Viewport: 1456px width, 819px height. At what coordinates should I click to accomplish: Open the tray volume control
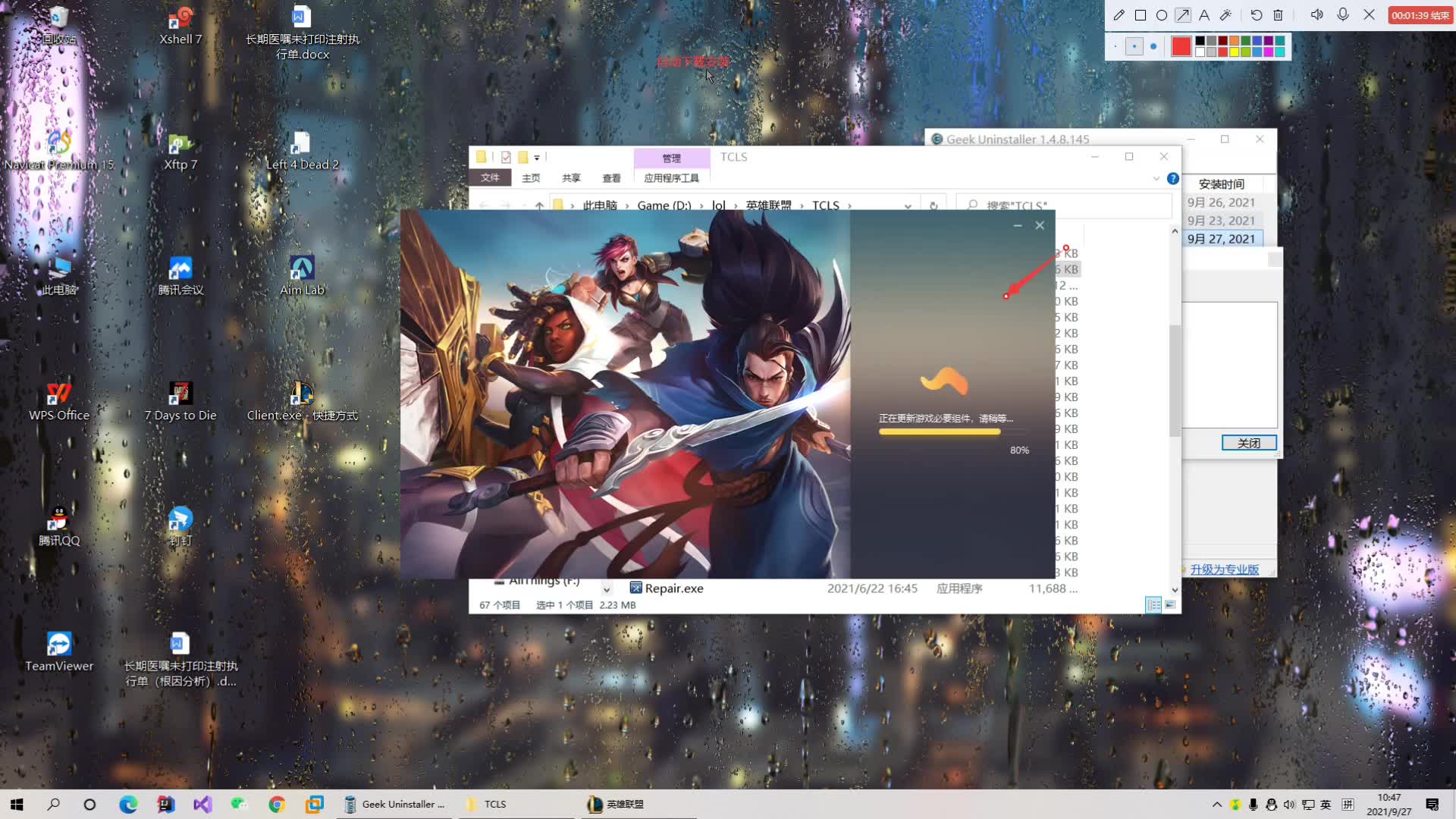[1289, 805]
